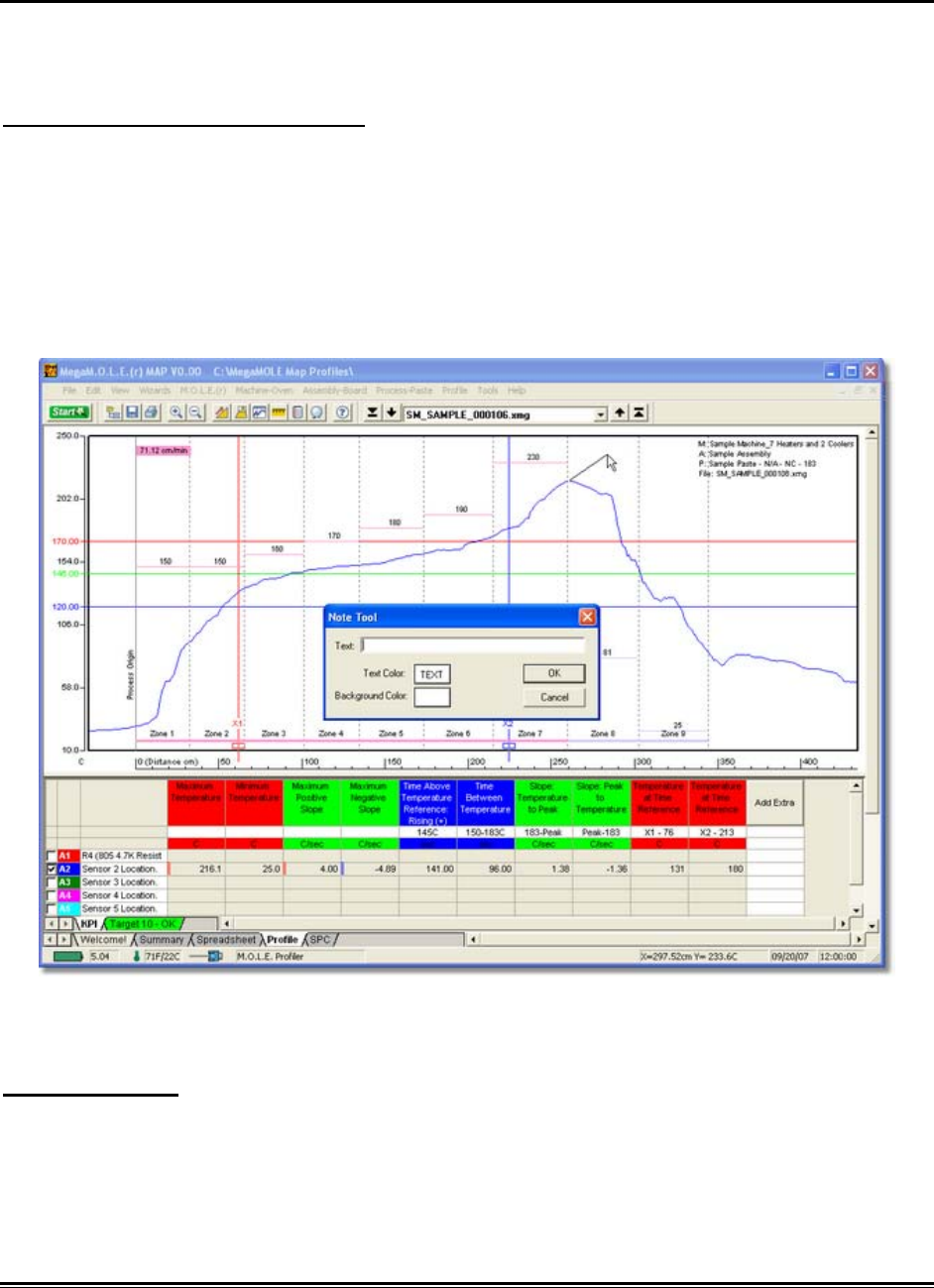Click the yellow ruler measure icon
Image resolution: width=934 pixels, height=1288 pixels.
click(279, 411)
